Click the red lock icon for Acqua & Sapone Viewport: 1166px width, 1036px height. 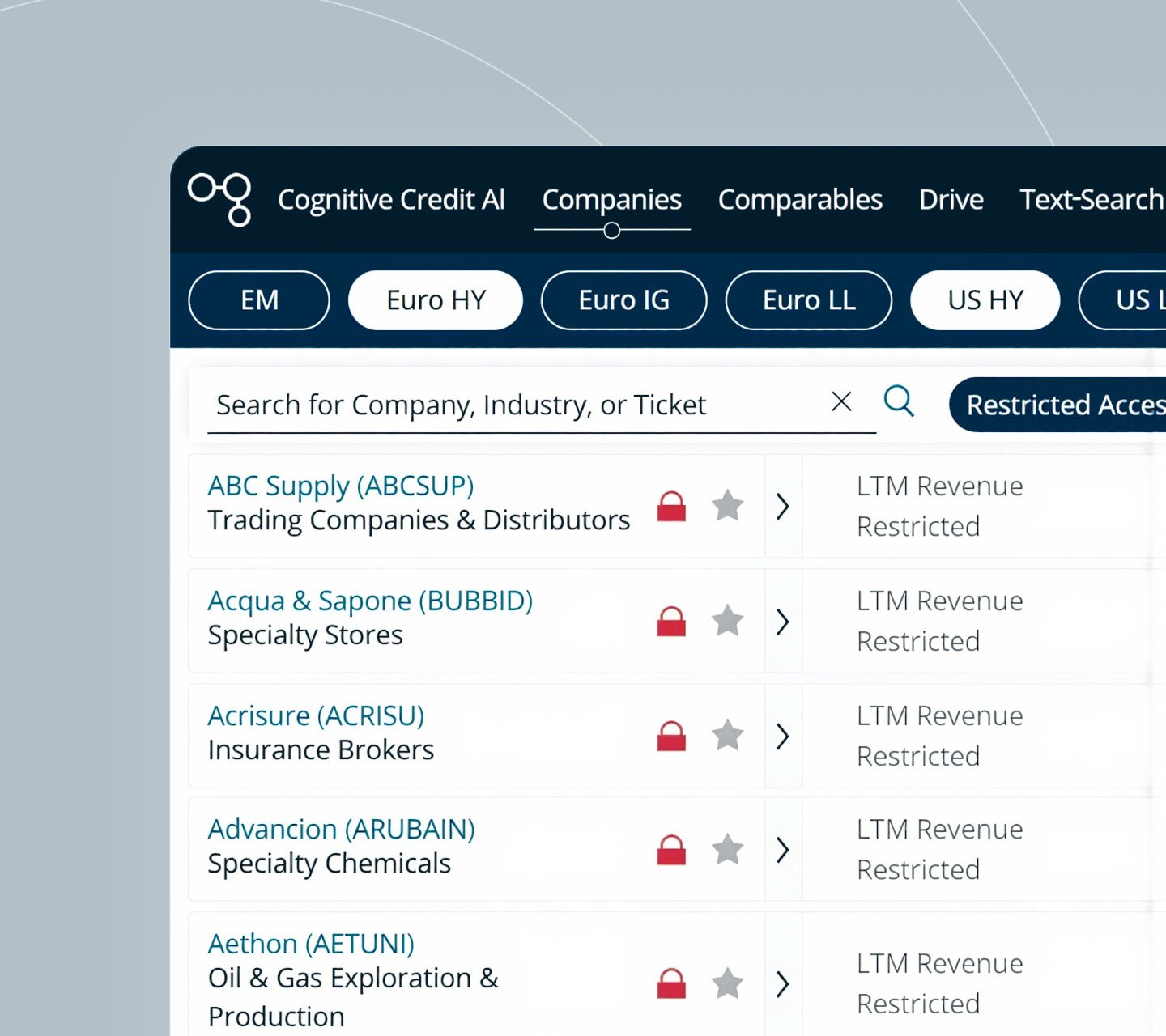tap(671, 621)
